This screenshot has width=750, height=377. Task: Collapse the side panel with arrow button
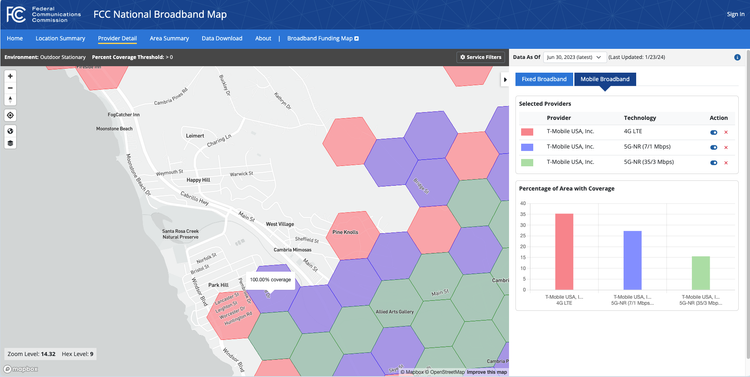click(x=505, y=79)
